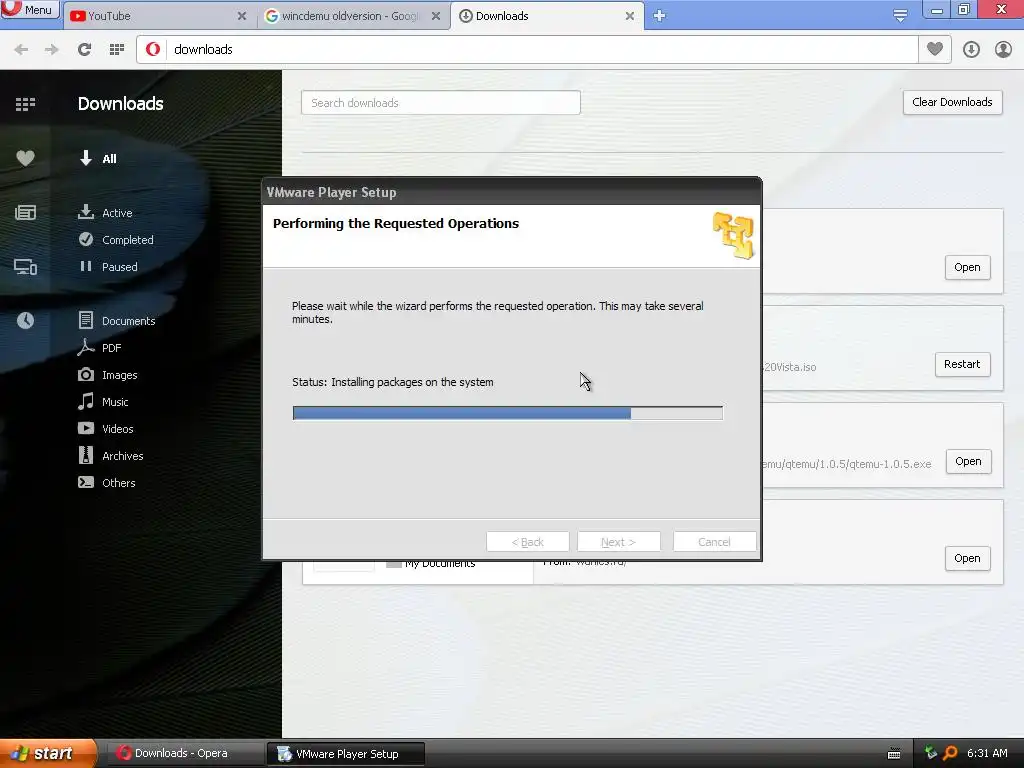Click the Search downloads field
The width and height of the screenshot is (1024, 768).
(441, 103)
